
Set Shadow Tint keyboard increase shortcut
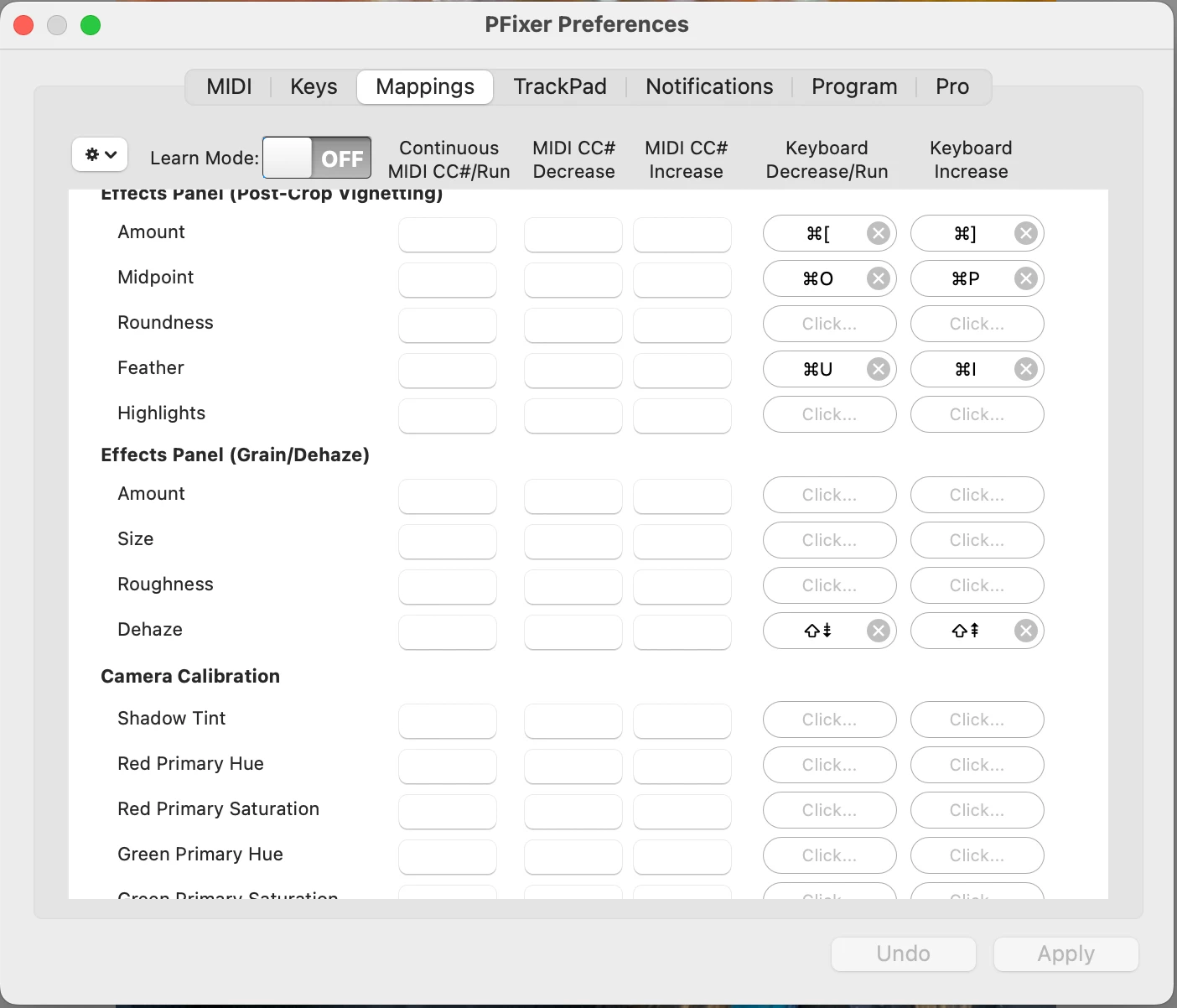click(x=977, y=720)
